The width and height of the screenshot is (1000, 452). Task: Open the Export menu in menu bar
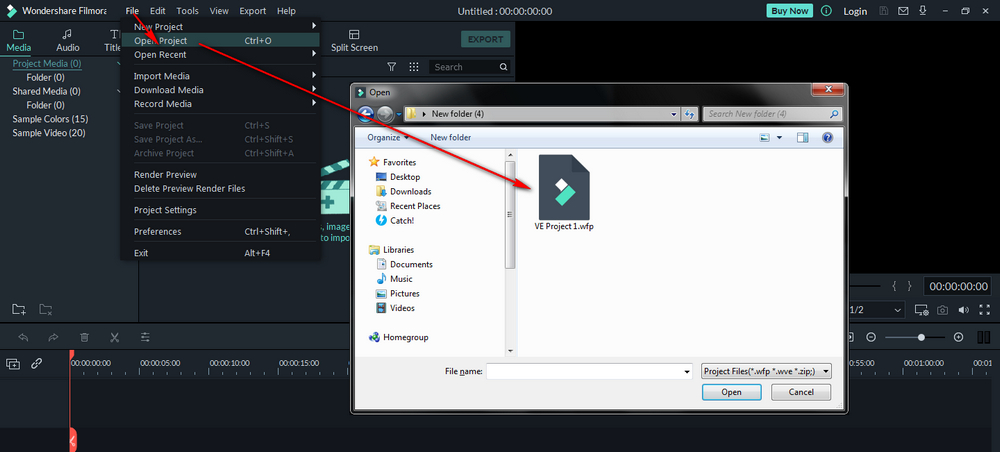(253, 11)
